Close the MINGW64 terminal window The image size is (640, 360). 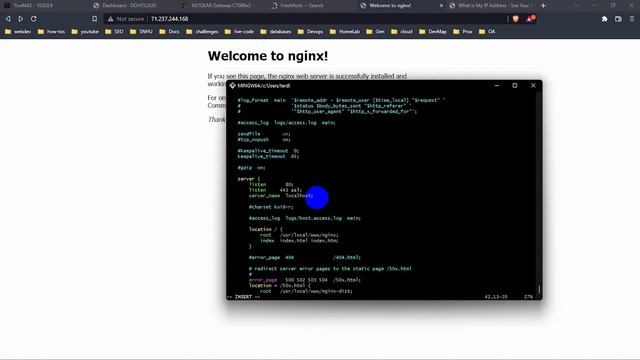coord(533,86)
